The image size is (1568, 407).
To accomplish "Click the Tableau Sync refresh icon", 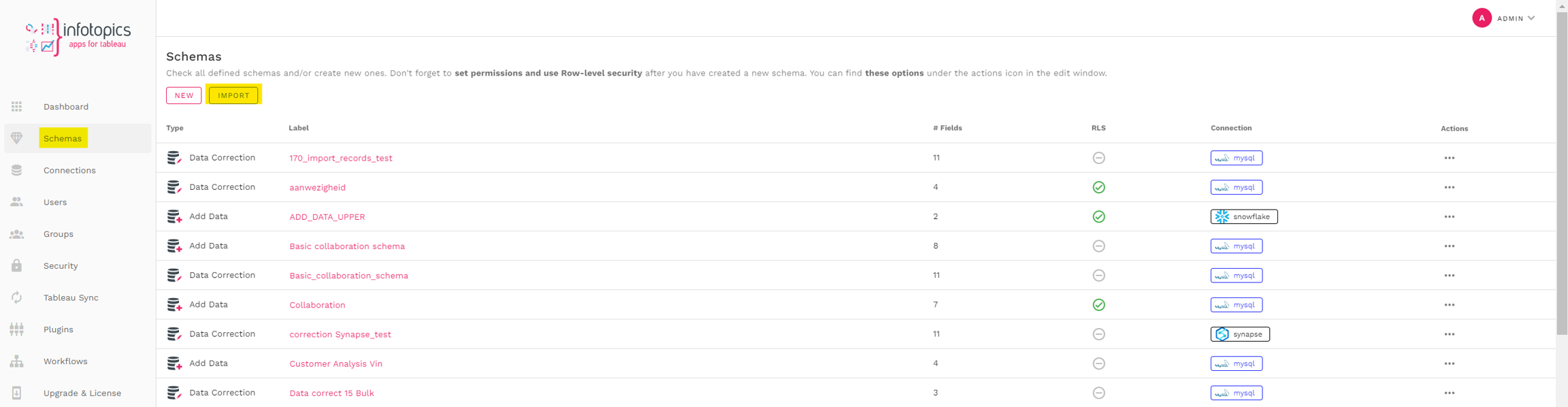I will (16, 297).
